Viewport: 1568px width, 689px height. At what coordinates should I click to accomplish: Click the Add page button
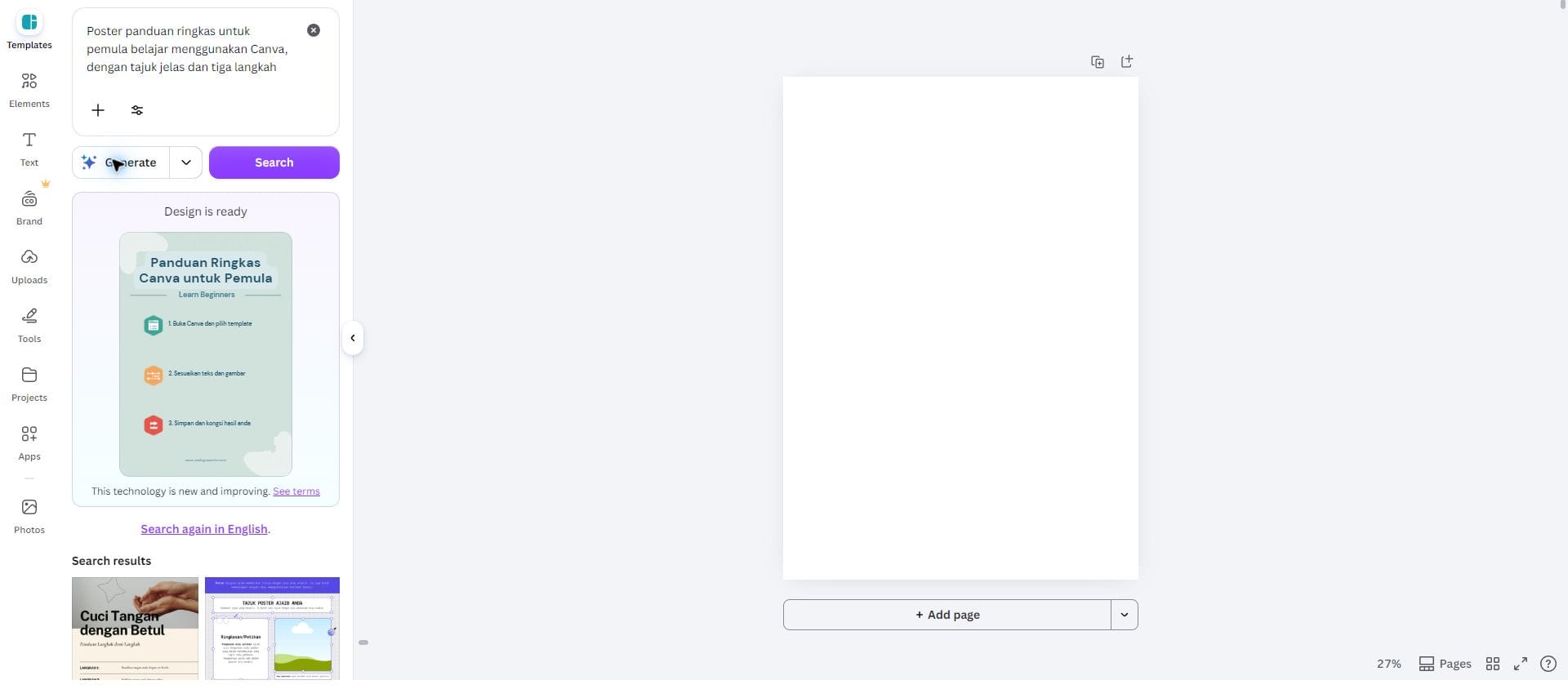947,615
